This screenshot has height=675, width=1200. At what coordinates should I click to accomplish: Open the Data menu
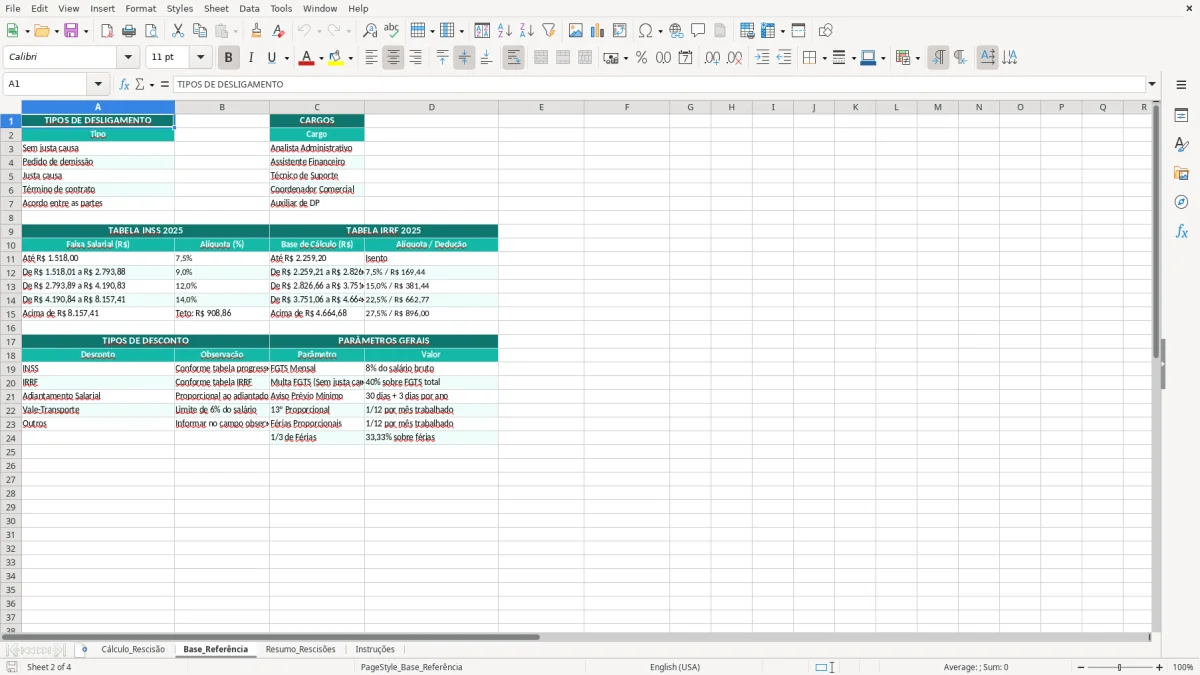[249, 8]
